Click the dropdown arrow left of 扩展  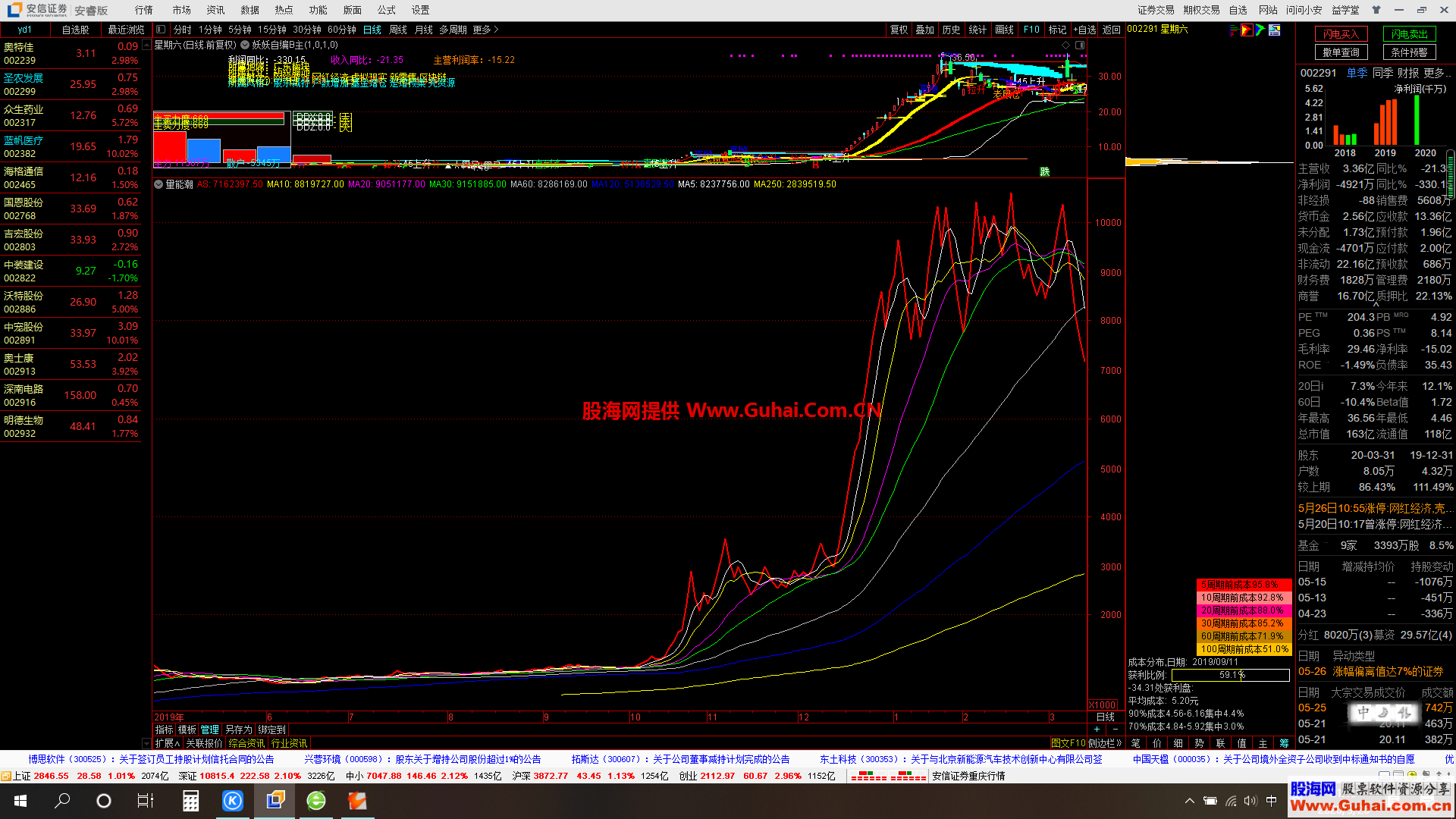(x=146, y=743)
